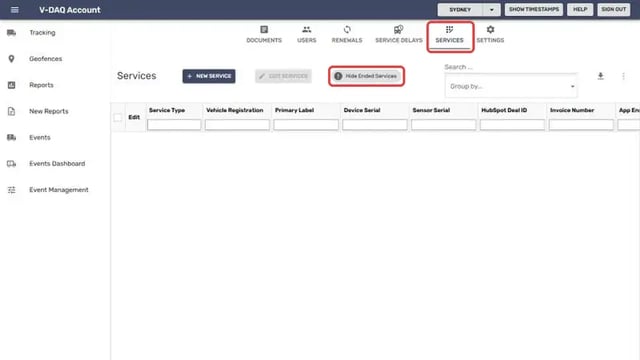Open the vertical three-dot options menu

click(623, 76)
